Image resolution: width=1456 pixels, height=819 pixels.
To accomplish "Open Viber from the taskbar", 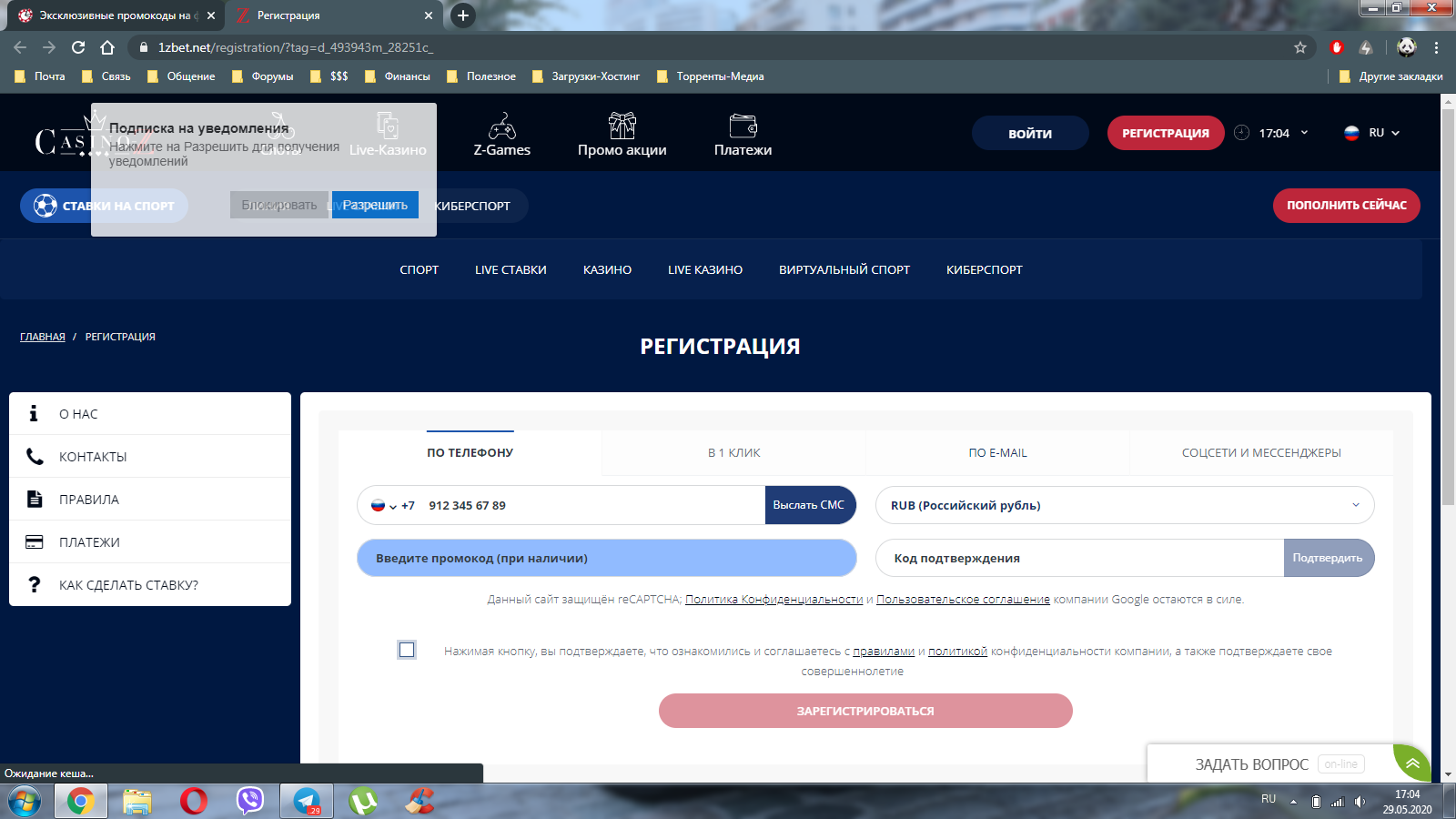I will (x=249, y=802).
